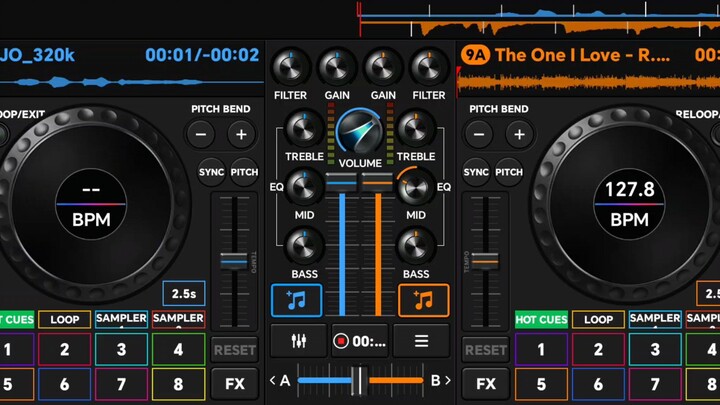Nudge crossfader toward B with right chevron
The image size is (720, 405).
click(x=448, y=380)
